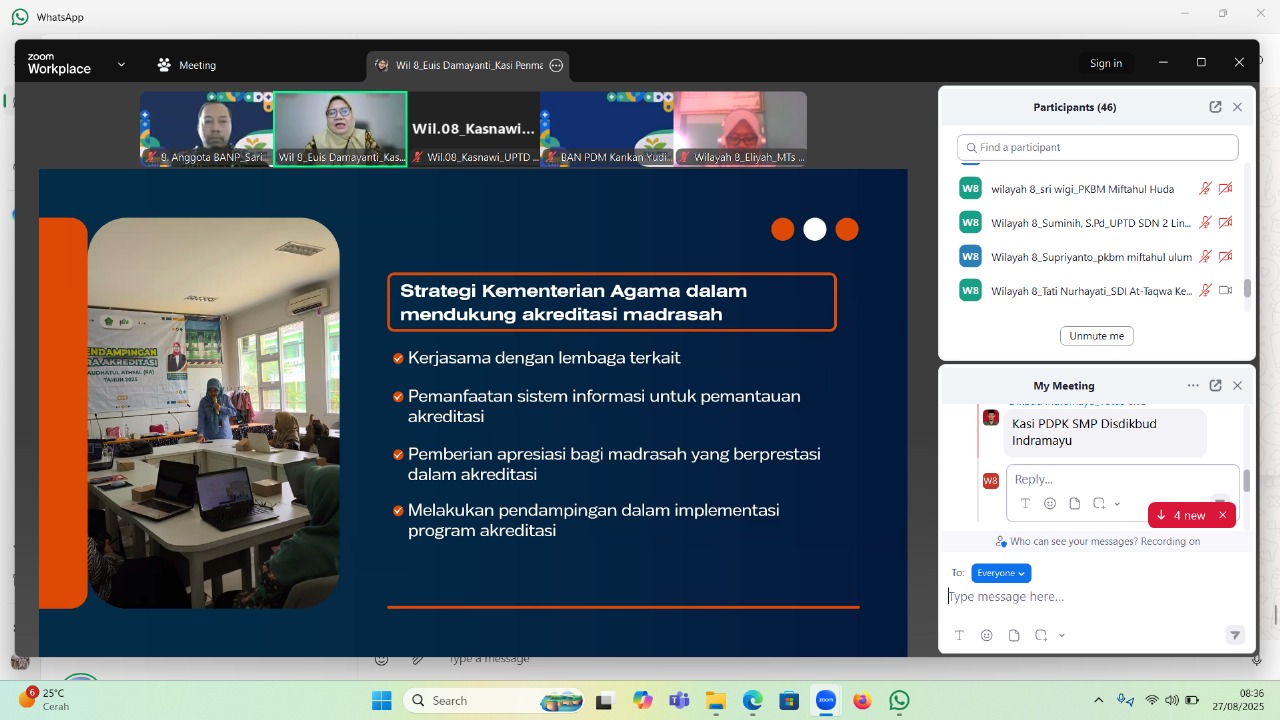The image size is (1280, 720).
Task: Toggle microphone for Wilayah 8_Supriyanto
Action: pyautogui.click(x=1205, y=256)
